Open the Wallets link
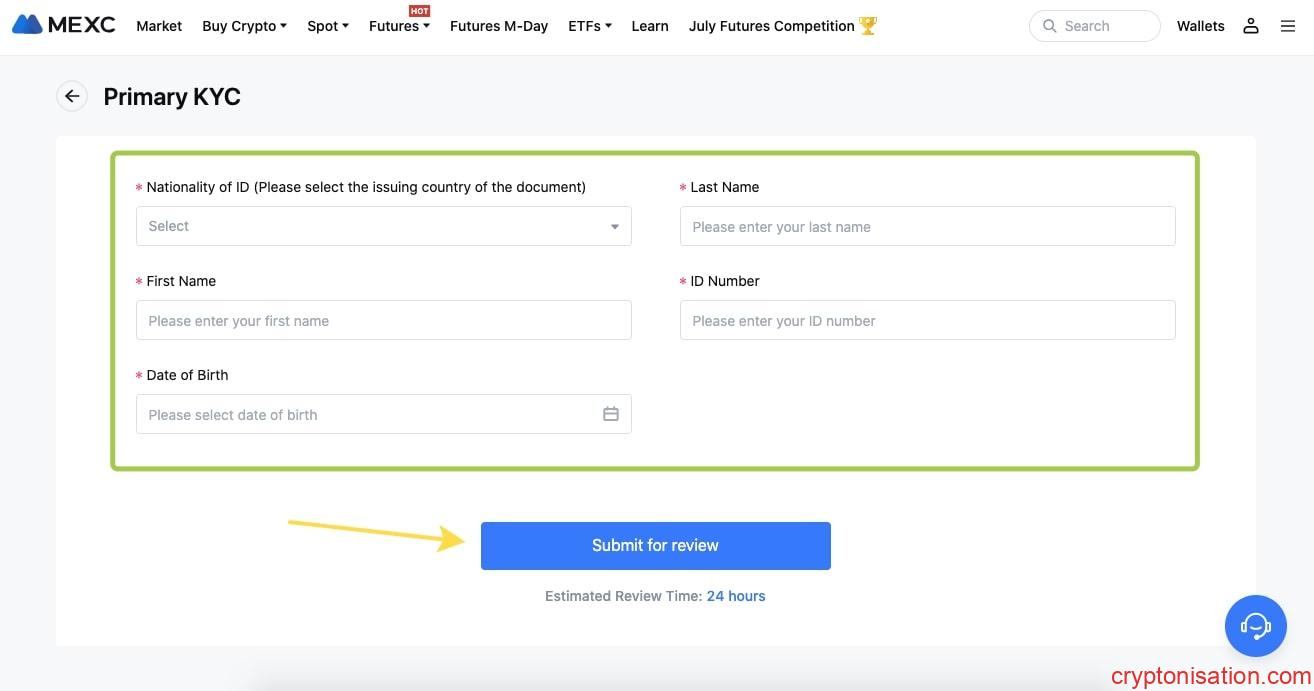This screenshot has height=691, width=1314. click(1200, 26)
